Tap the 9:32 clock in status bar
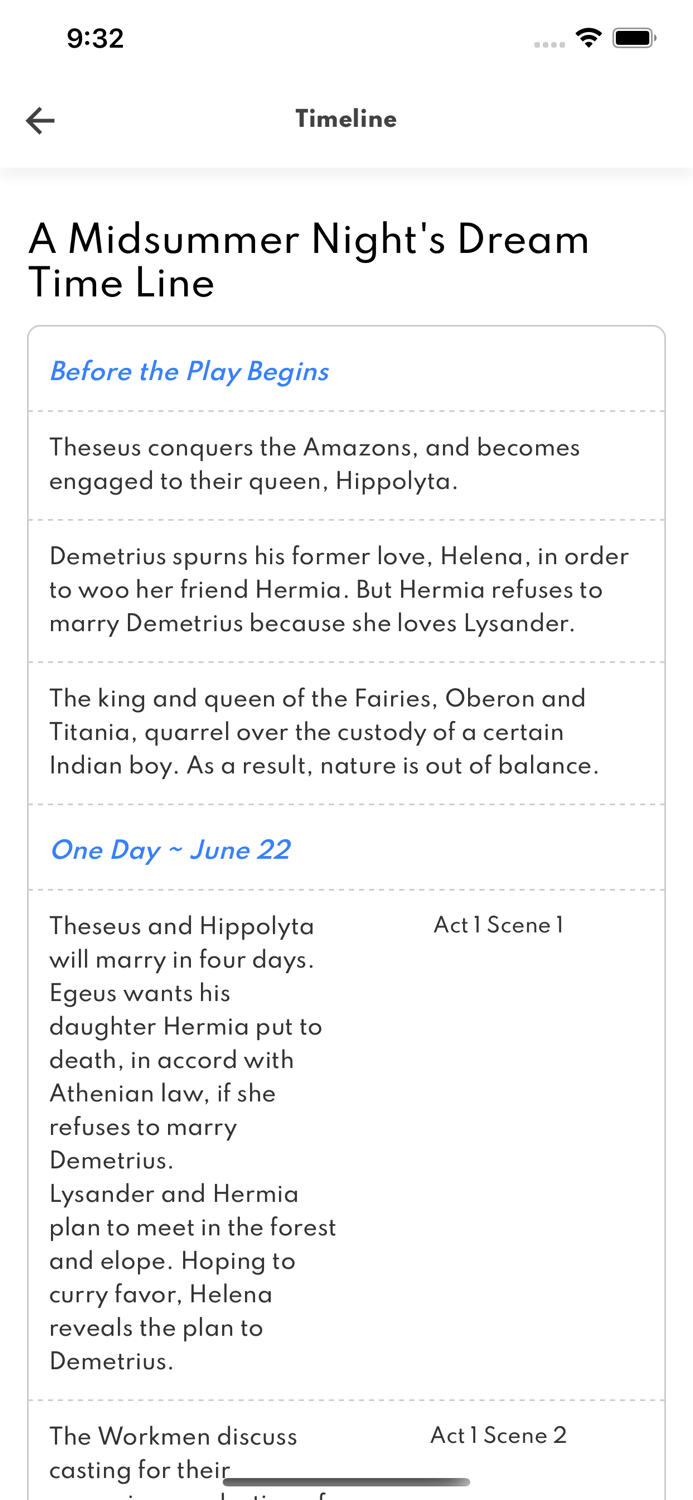Image resolution: width=693 pixels, height=1500 pixels. (x=95, y=39)
